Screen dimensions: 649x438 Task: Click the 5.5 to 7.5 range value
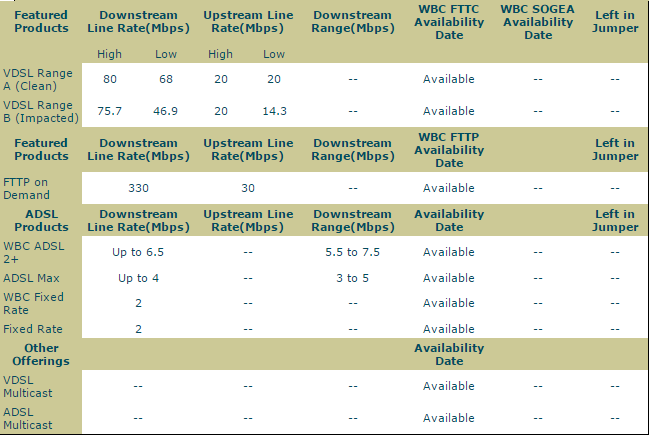pyautogui.click(x=352, y=252)
